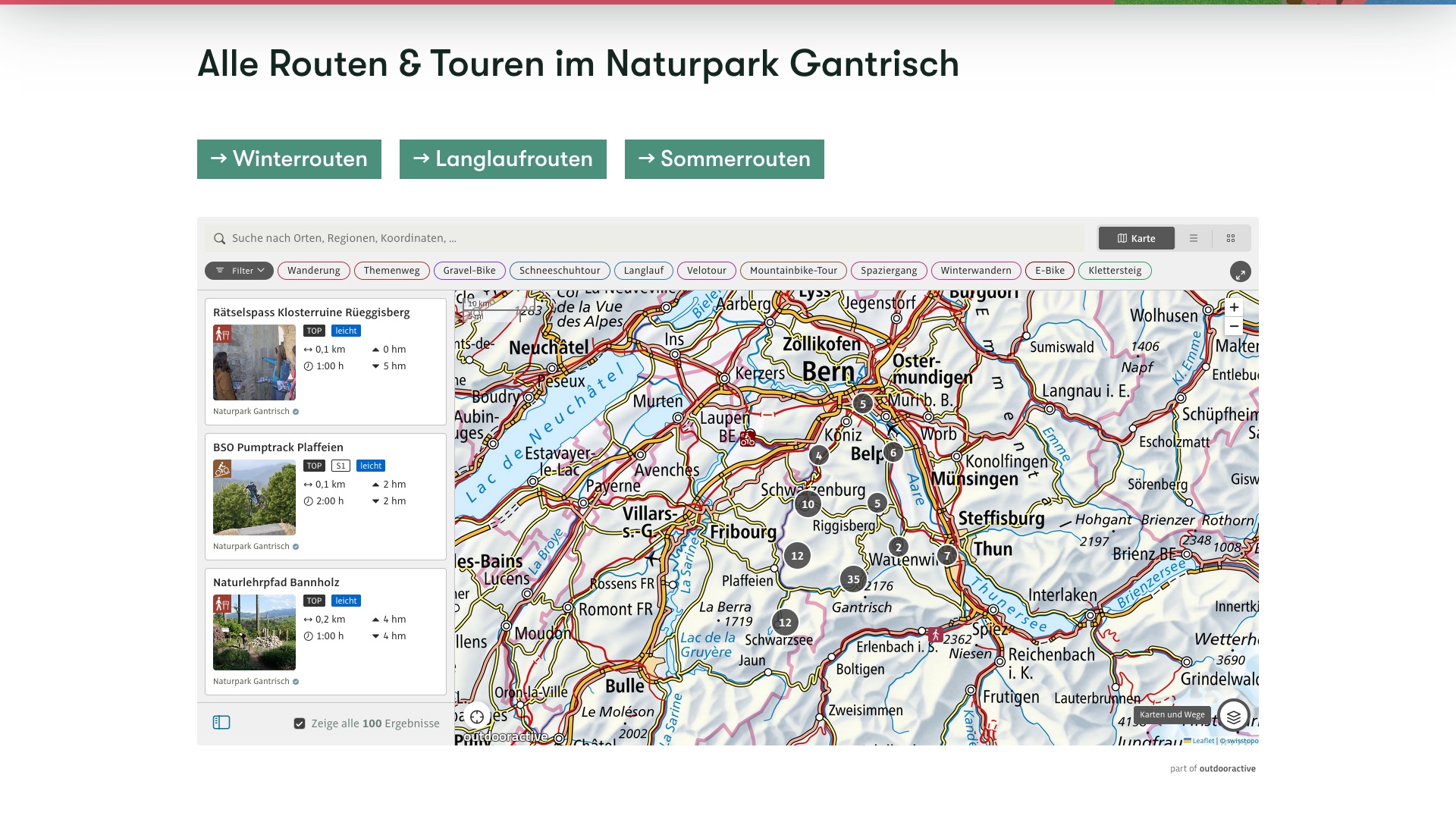
Task: Open the map layers selector icon
Action: point(1234,715)
